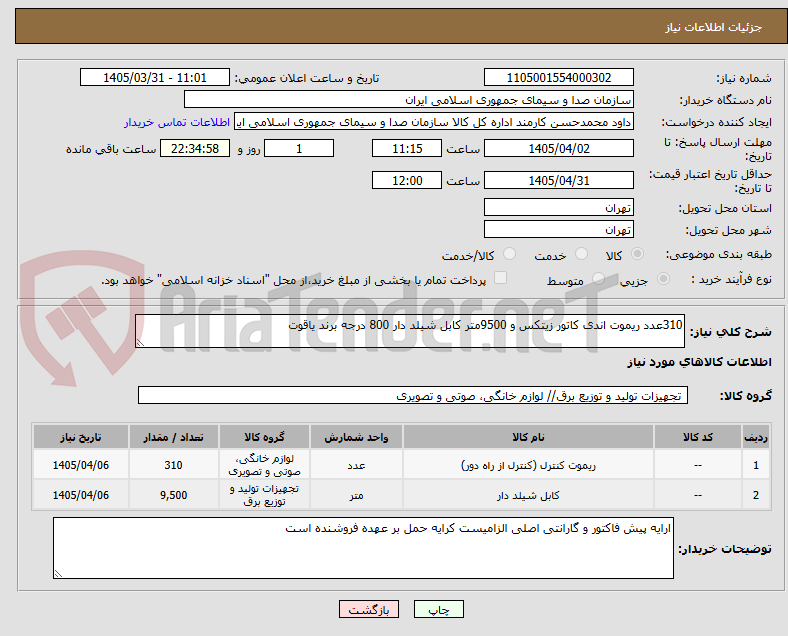Click the تاریخ نیاز column header
This screenshot has height=636, width=788.
81,437
